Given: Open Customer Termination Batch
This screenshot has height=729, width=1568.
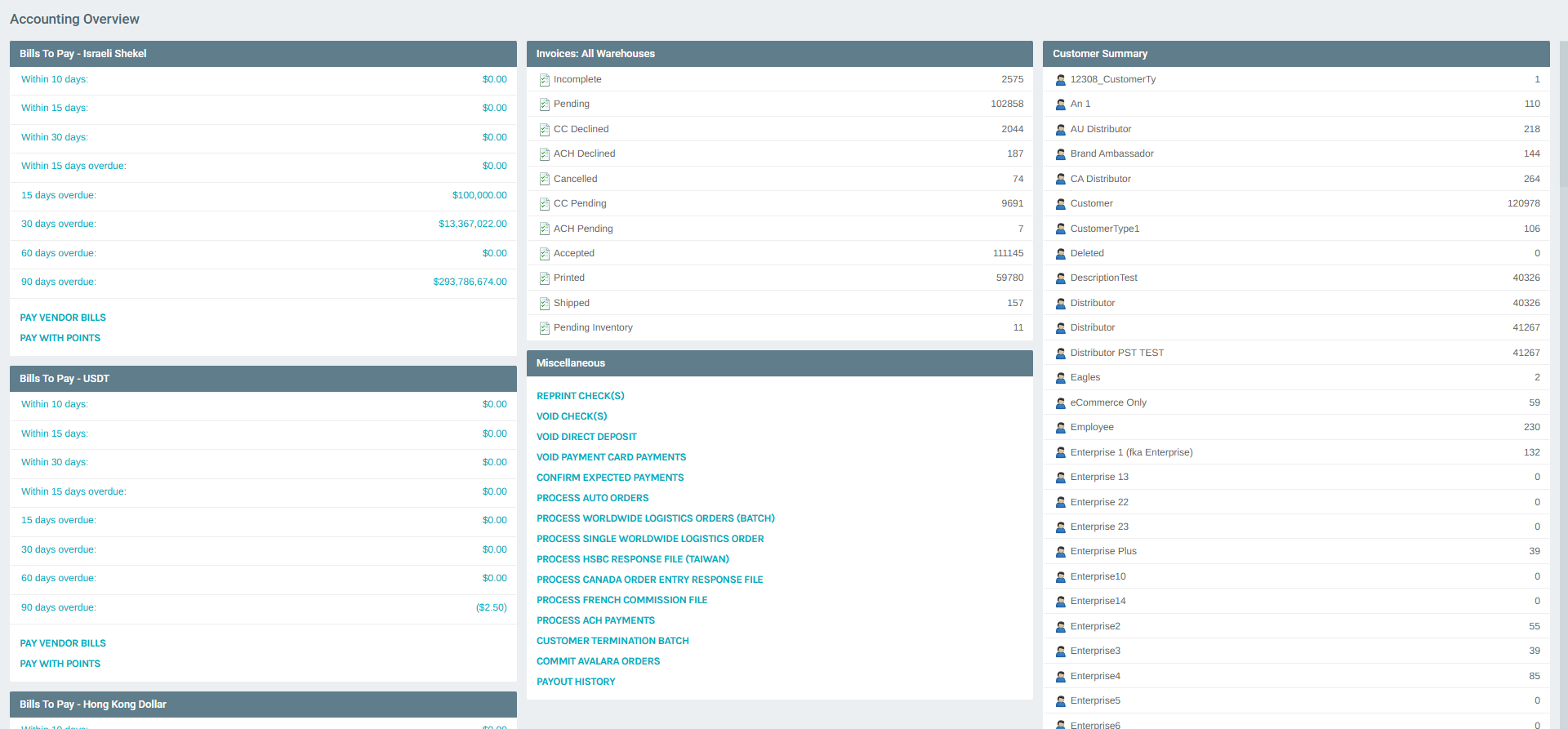Looking at the screenshot, I should [612, 641].
